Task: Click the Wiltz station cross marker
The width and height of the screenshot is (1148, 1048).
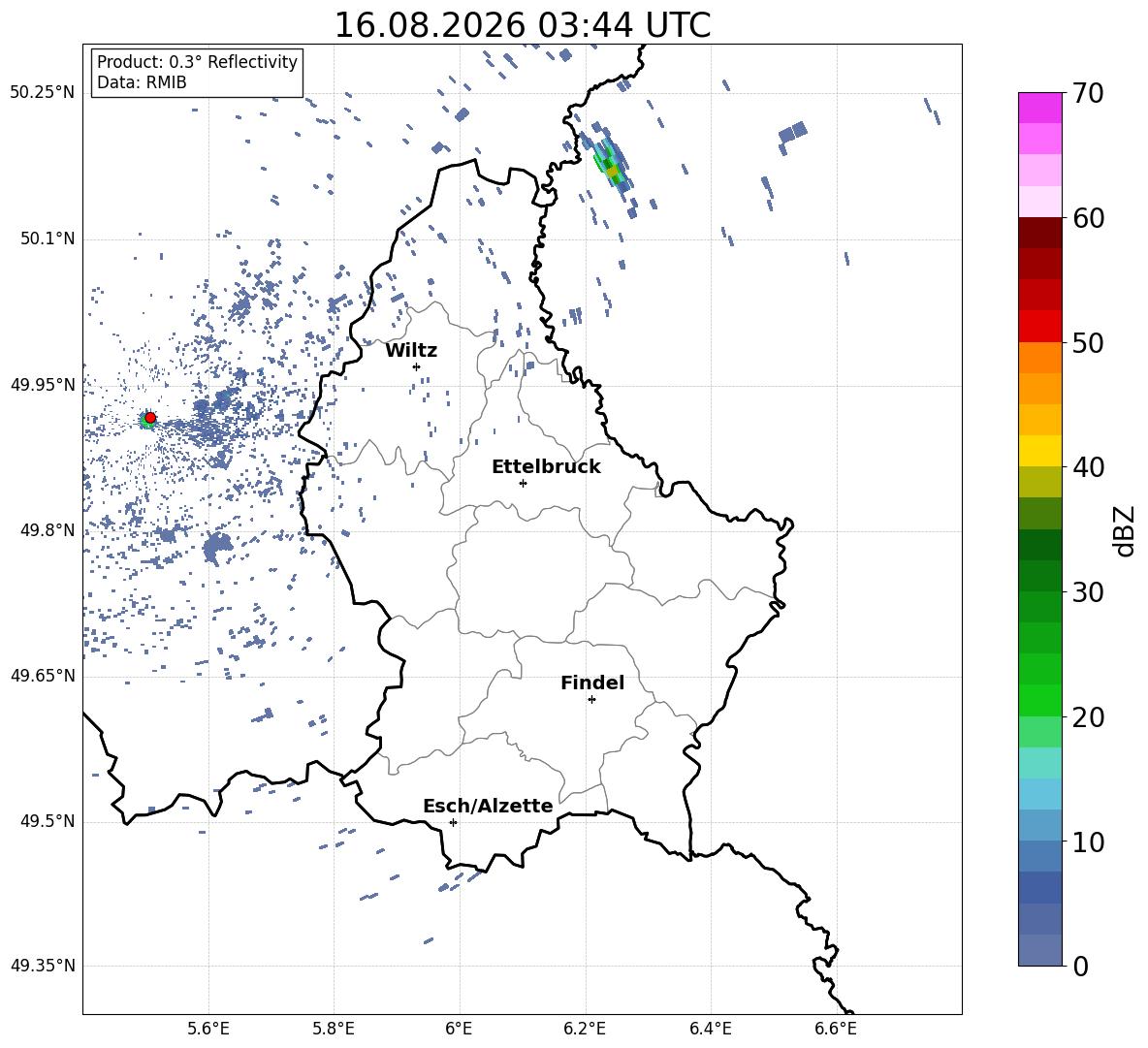Action: 417,366
